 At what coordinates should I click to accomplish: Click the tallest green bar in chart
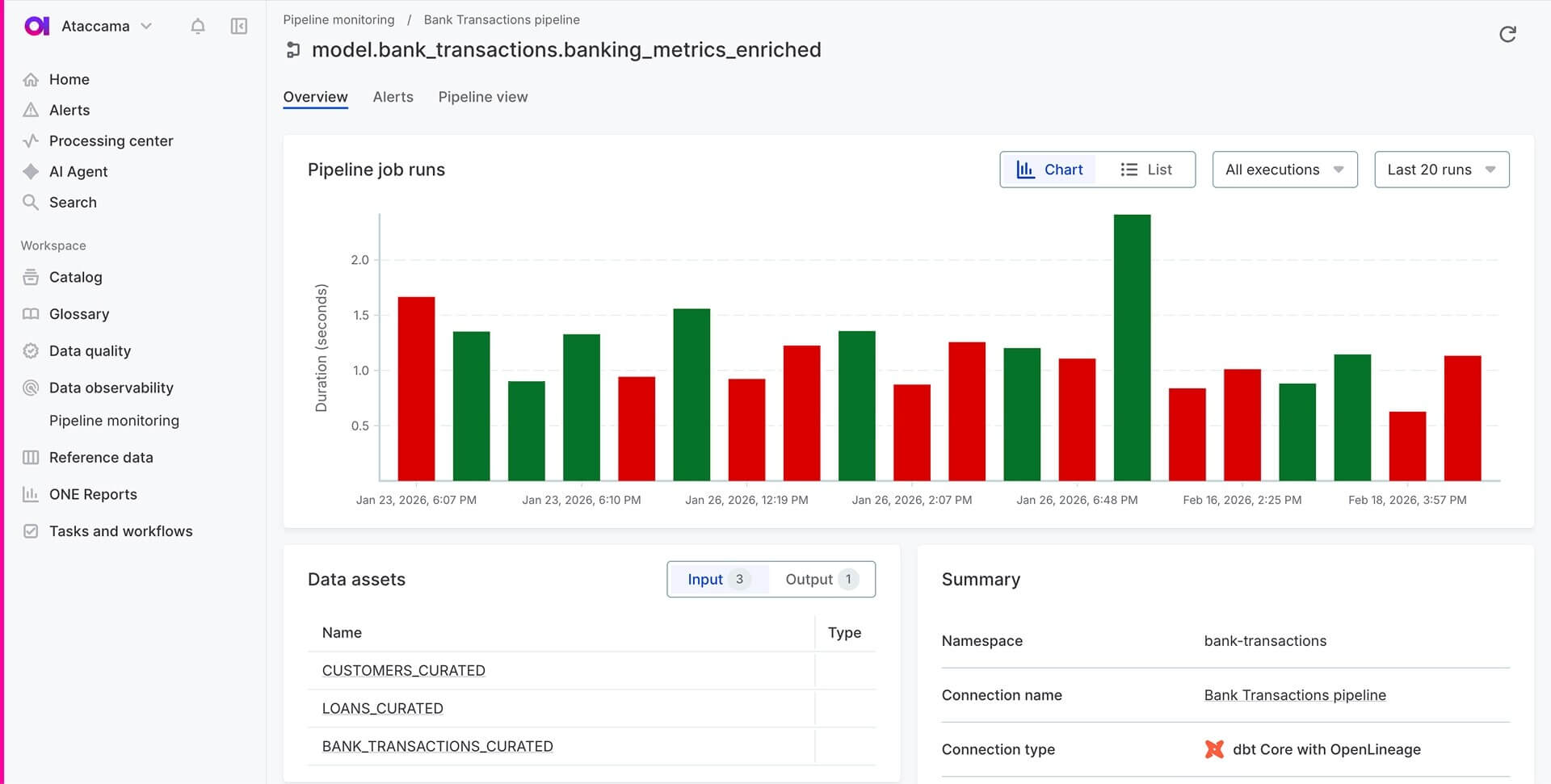[1132, 347]
